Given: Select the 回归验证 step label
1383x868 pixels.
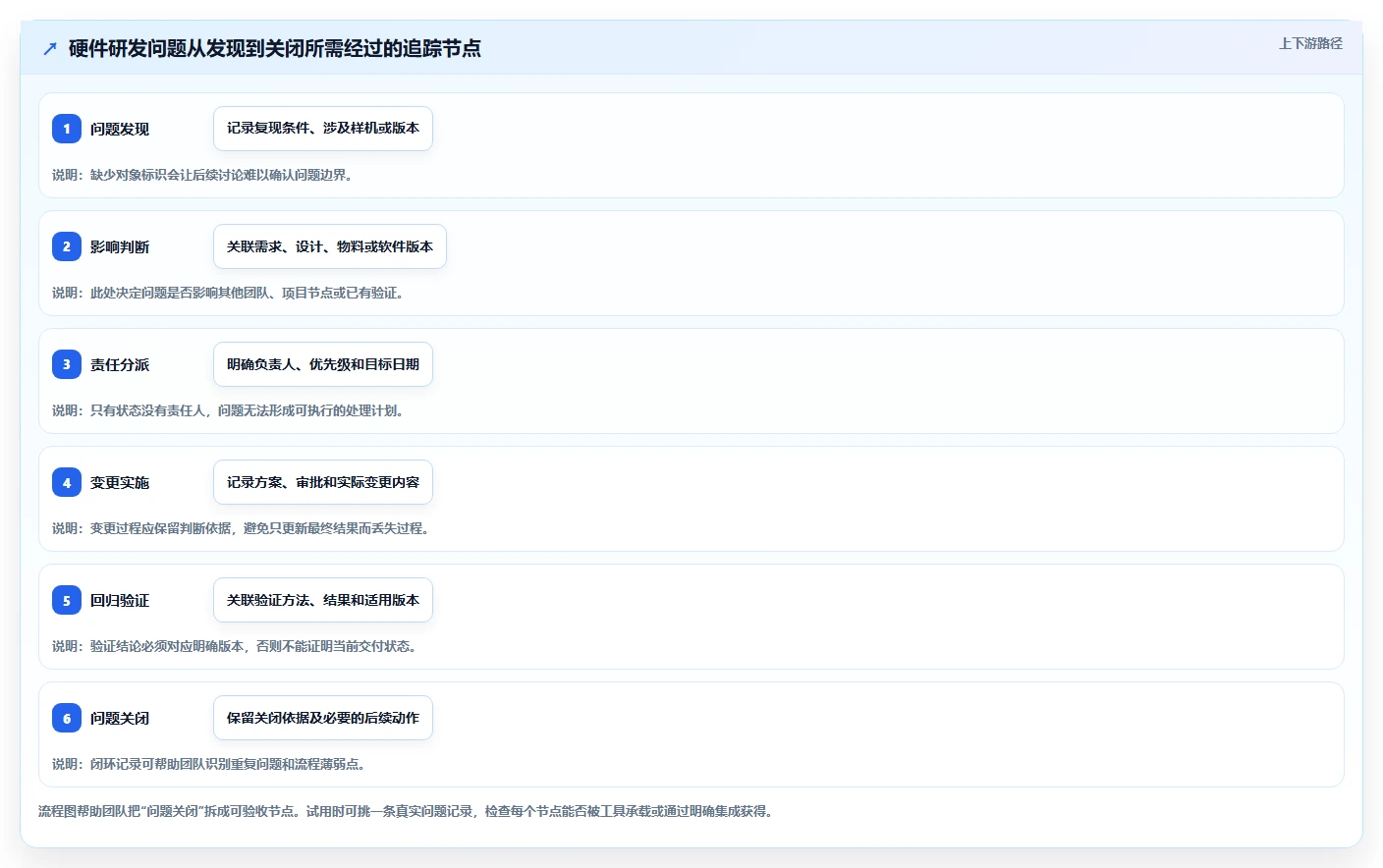Looking at the screenshot, I should (x=120, y=600).
